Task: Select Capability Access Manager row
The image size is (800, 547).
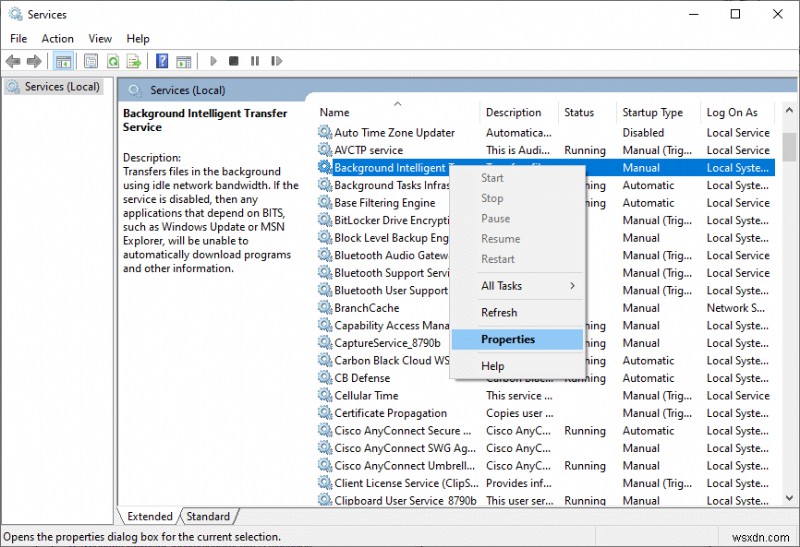Action: click(545, 325)
